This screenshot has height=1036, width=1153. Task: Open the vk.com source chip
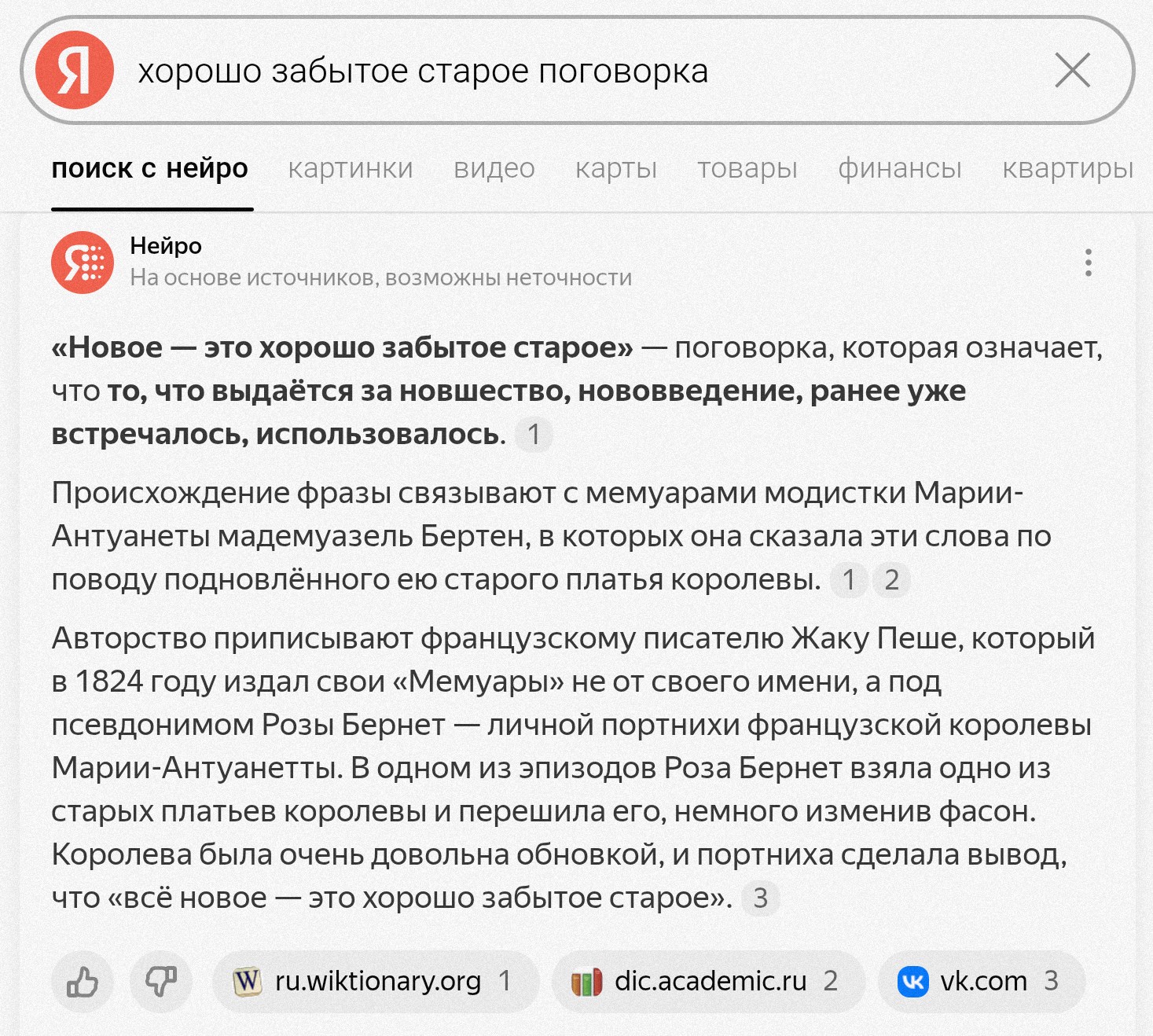982,982
